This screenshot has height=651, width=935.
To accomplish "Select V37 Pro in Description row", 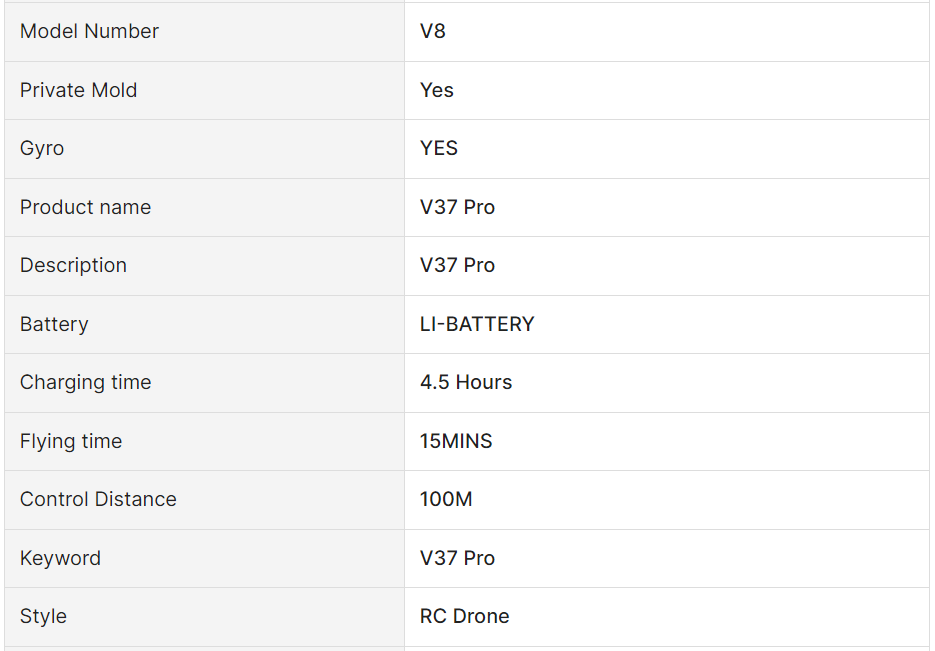I will pos(457,265).
